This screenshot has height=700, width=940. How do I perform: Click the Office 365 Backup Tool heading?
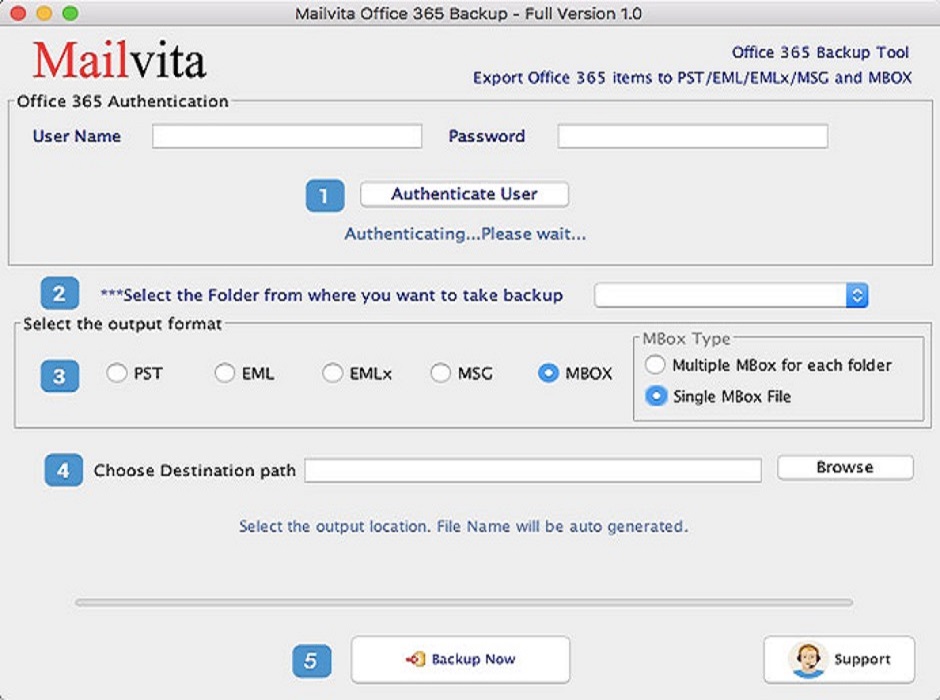820,53
